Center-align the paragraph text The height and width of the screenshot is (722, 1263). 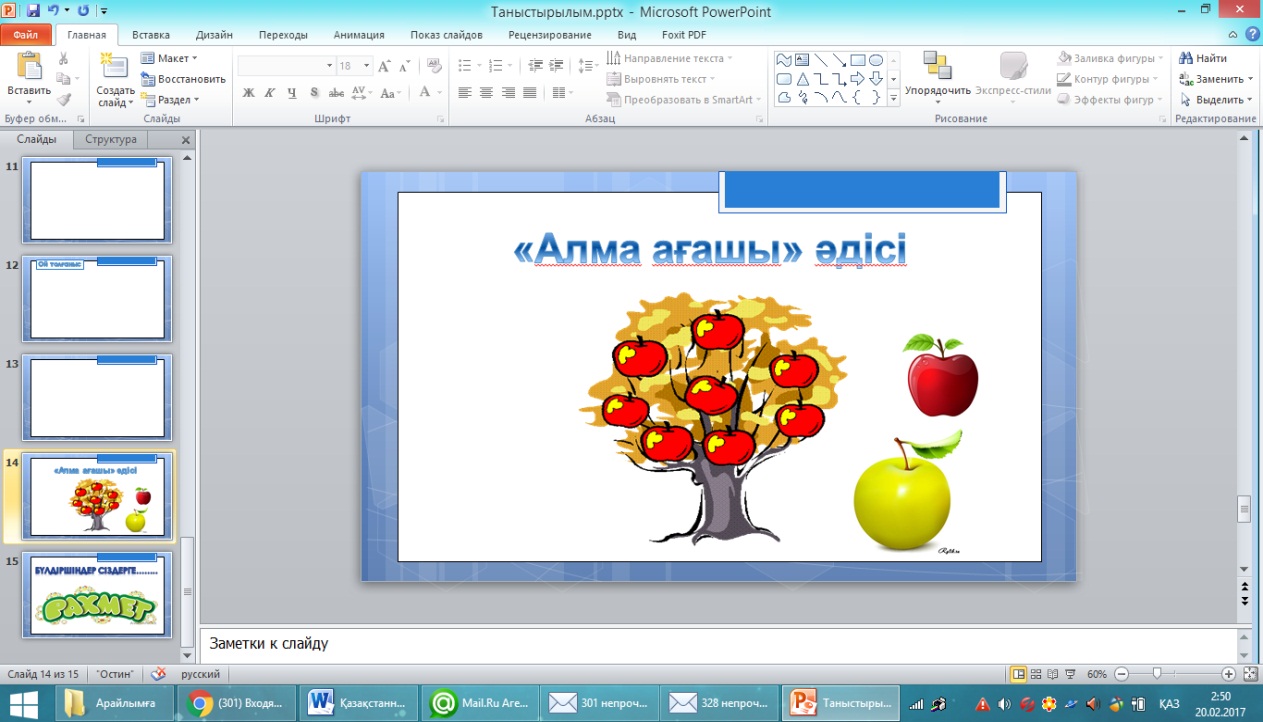coord(486,93)
